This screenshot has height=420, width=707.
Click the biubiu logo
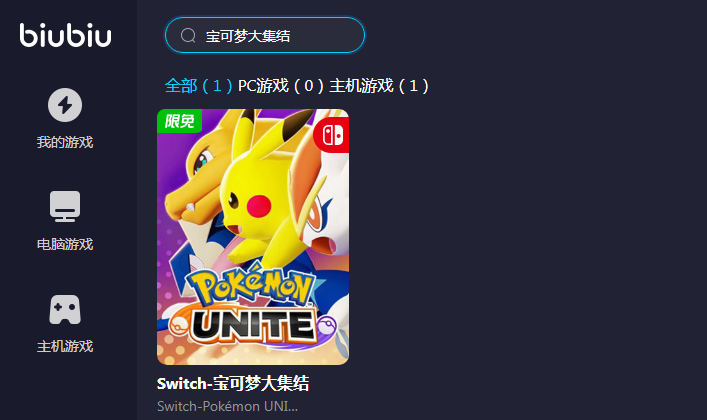tap(65, 35)
